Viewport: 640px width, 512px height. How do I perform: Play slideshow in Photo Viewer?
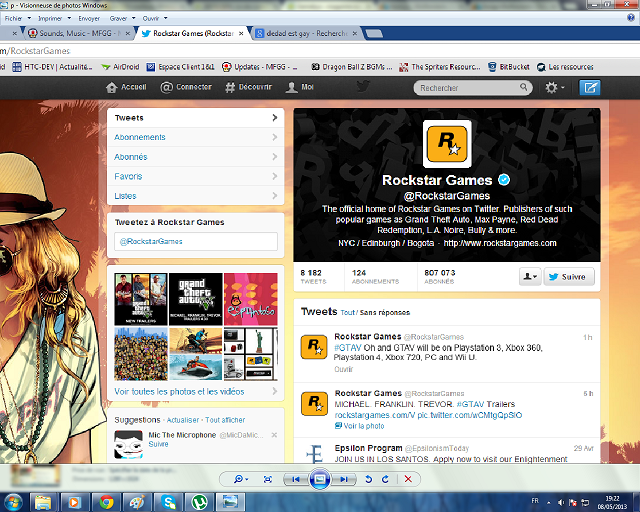point(320,479)
